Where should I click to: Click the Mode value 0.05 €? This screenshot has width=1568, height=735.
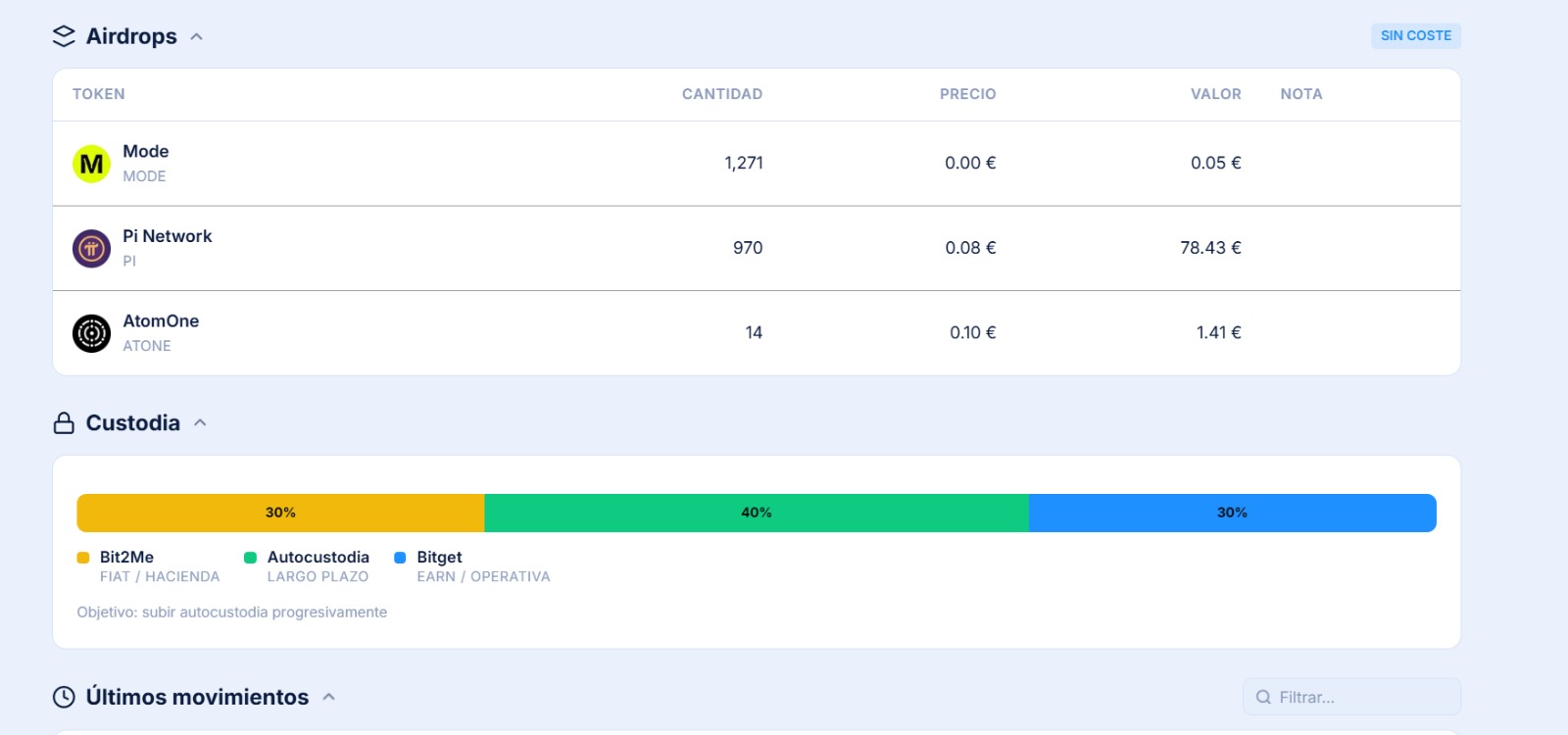1216,163
